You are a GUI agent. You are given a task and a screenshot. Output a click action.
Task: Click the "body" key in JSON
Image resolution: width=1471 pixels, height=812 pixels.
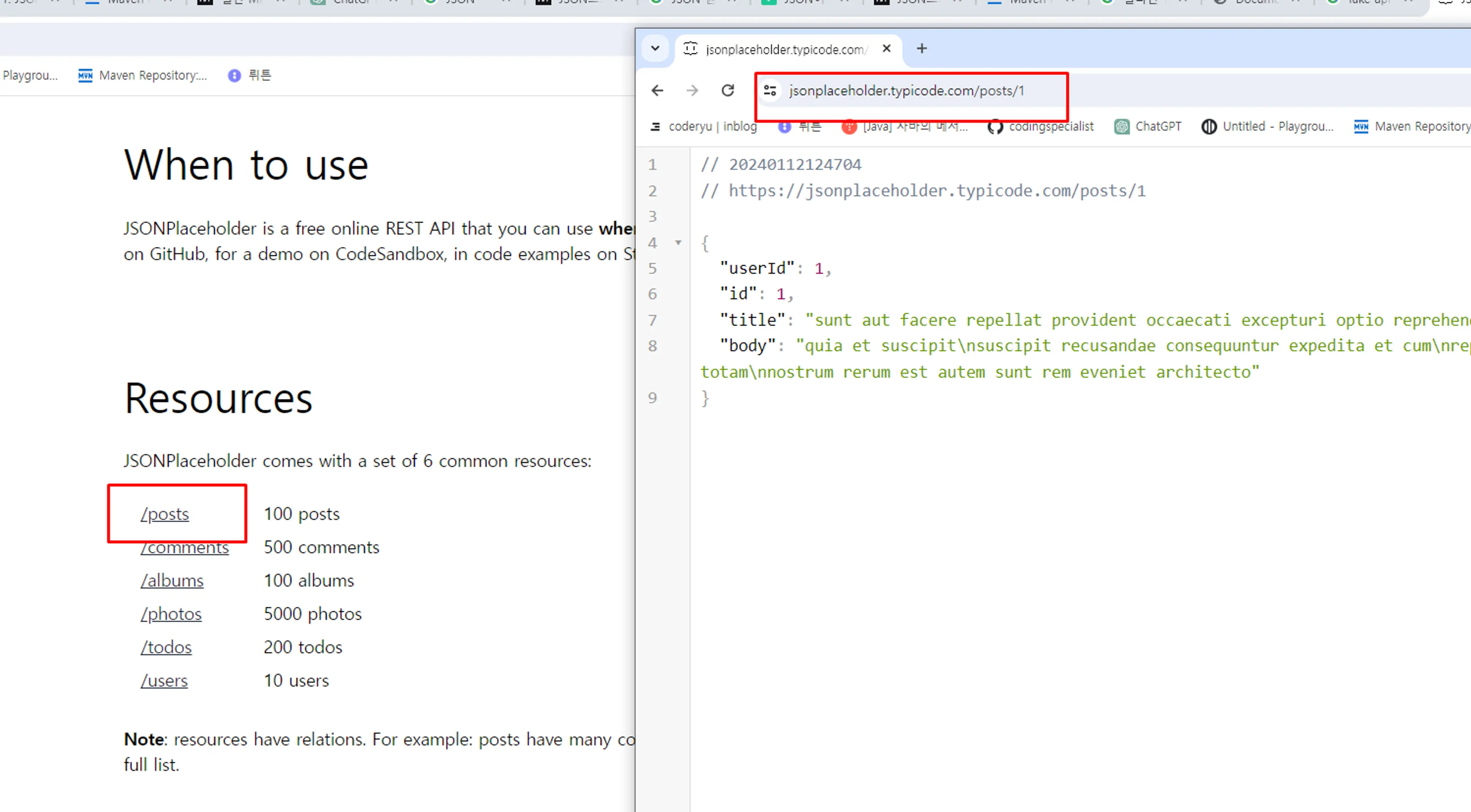747,345
